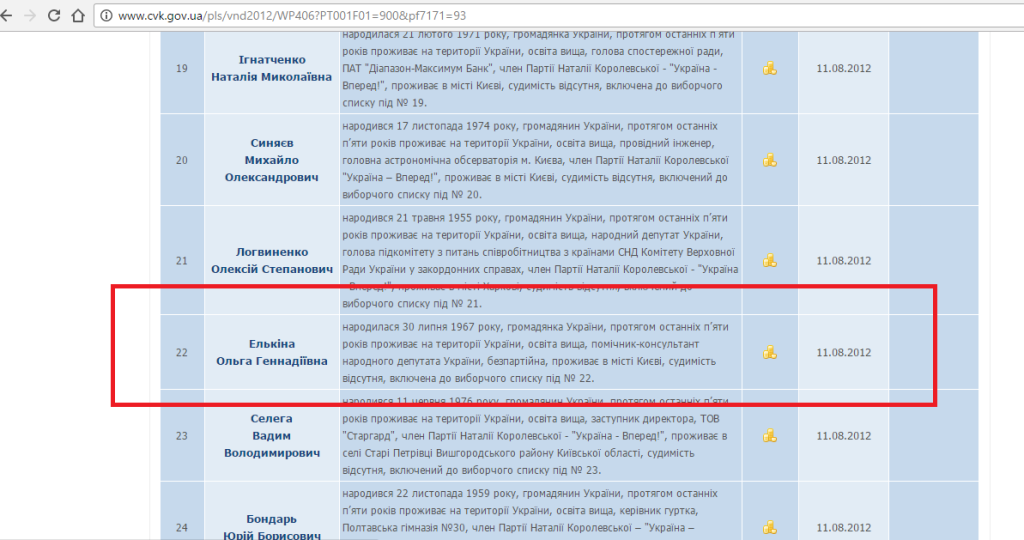This screenshot has width=1024, height=540.
Task: Open the coins icon in Синяєв's row
Action: coord(770,160)
